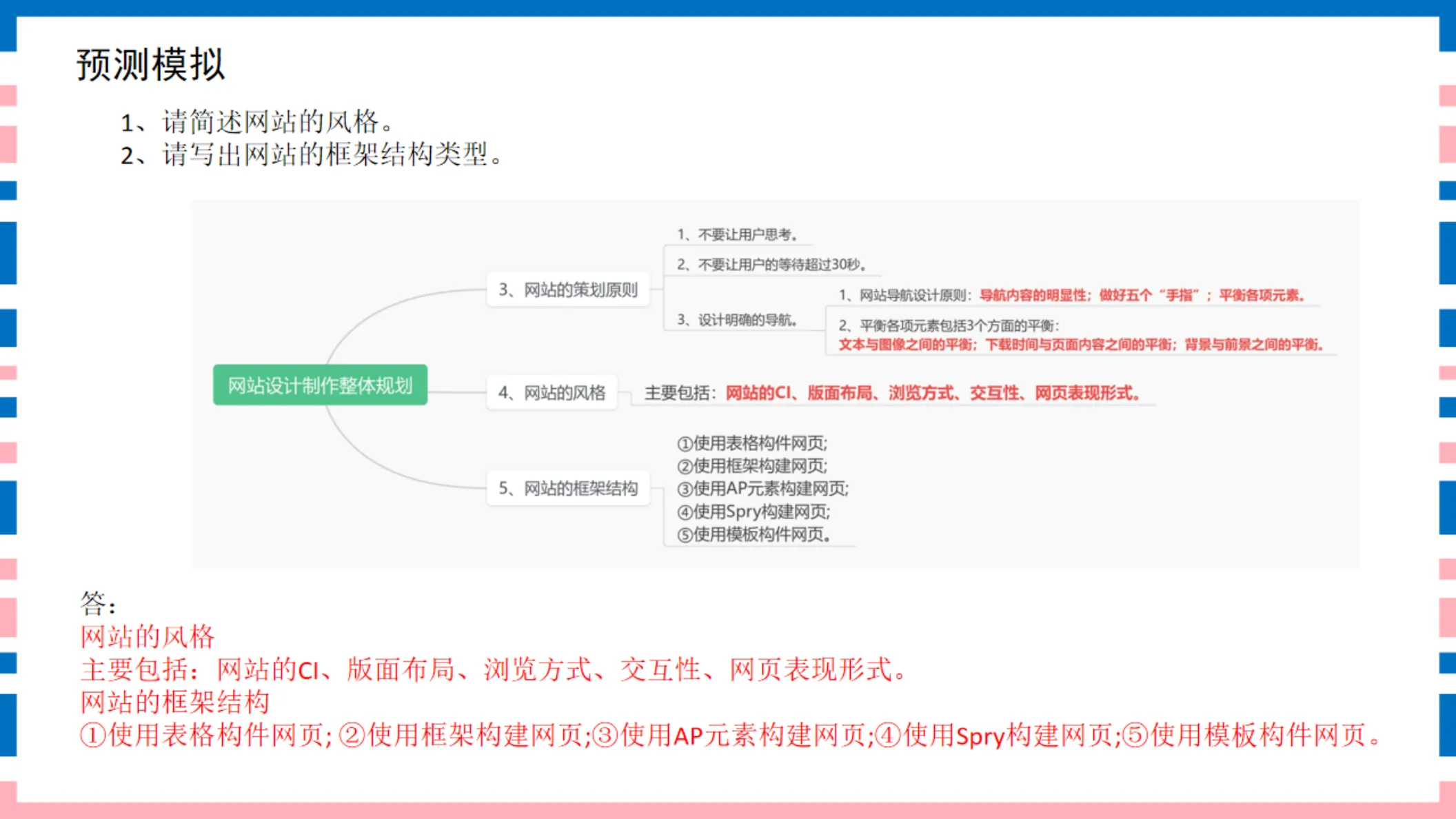Screen dimensions: 1456x819
Task: Click the branch 2、不要让用户的等待超过30秒。
Action: (x=771, y=264)
